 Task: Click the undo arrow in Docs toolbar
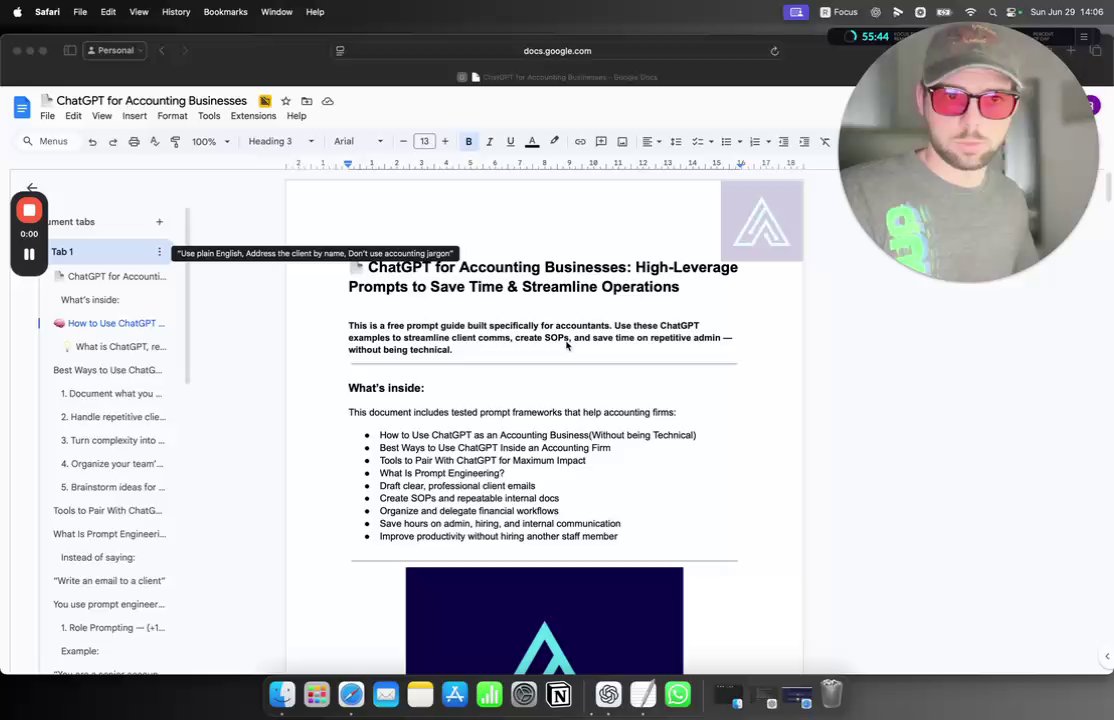tap(92, 141)
